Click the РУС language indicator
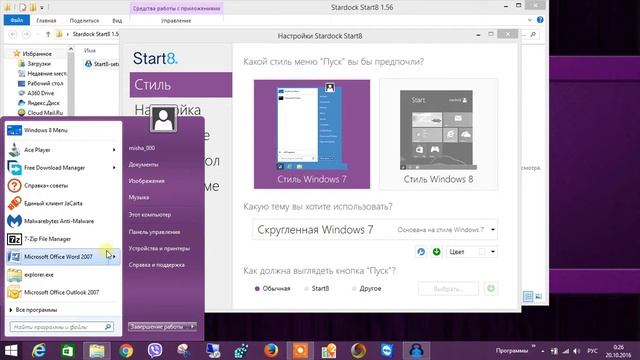Image resolution: width=640 pixels, height=360 pixels. click(592, 351)
